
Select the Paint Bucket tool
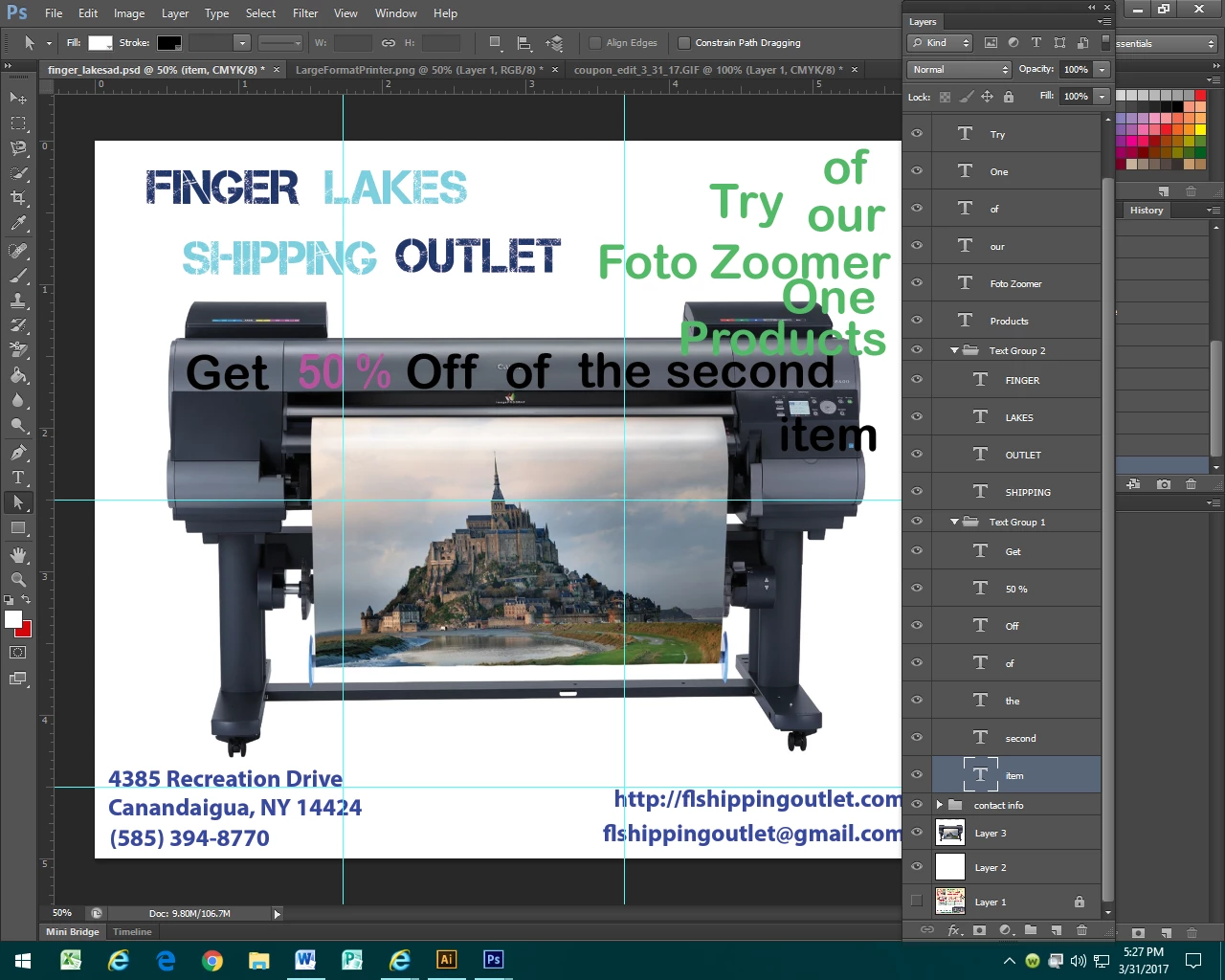coord(18,375)
